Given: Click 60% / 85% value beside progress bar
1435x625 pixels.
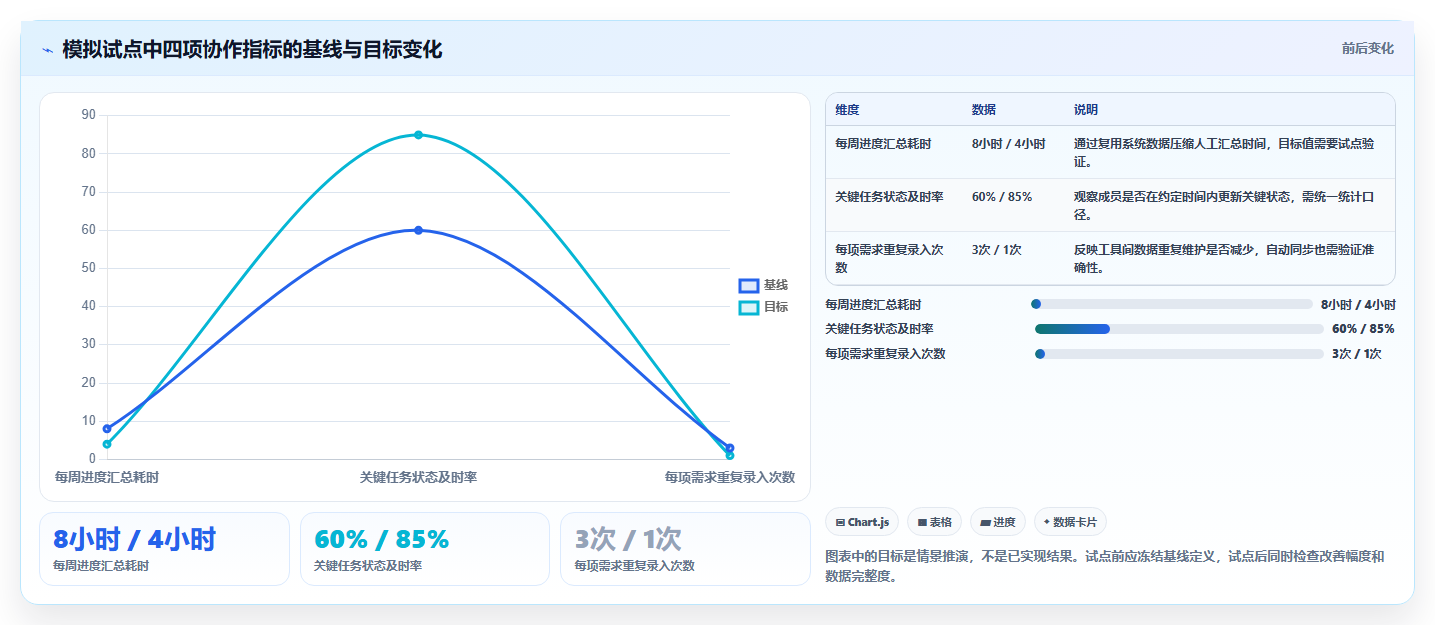Looking at the screenshot, I should tap(1363, 329).
